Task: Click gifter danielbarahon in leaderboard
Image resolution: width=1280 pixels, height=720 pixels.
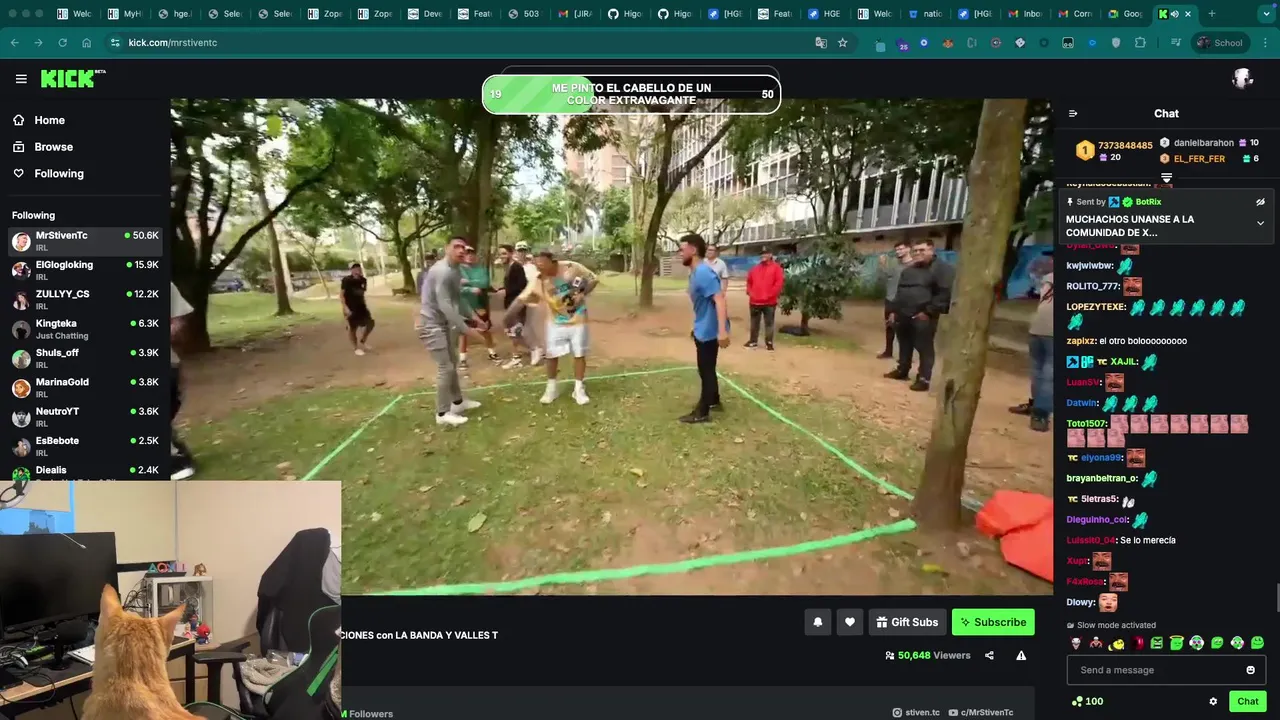Action: [x=1204, y=143]
